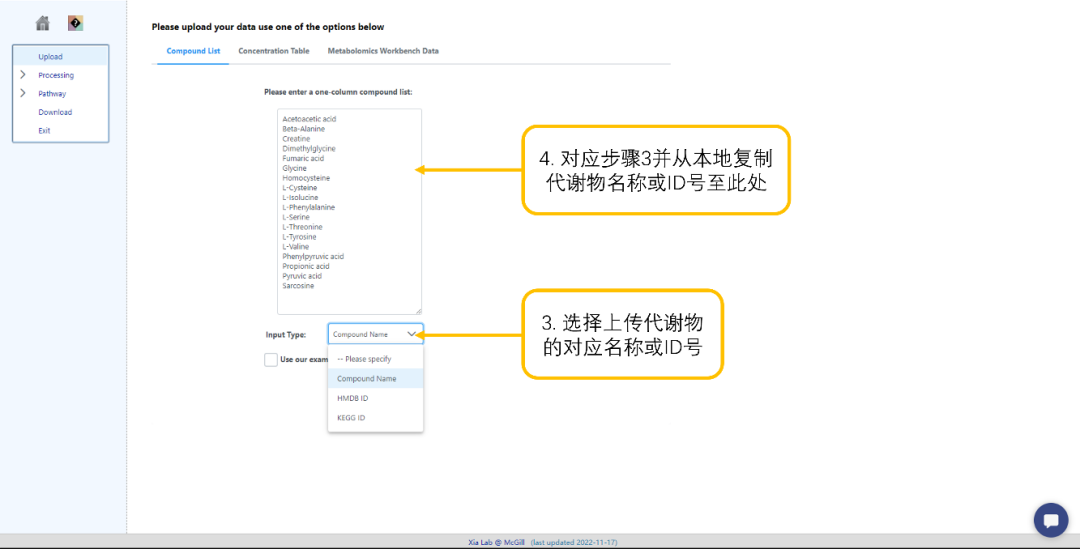Open the Metabolomics Workbench Data tab

(x=383, y=51)
